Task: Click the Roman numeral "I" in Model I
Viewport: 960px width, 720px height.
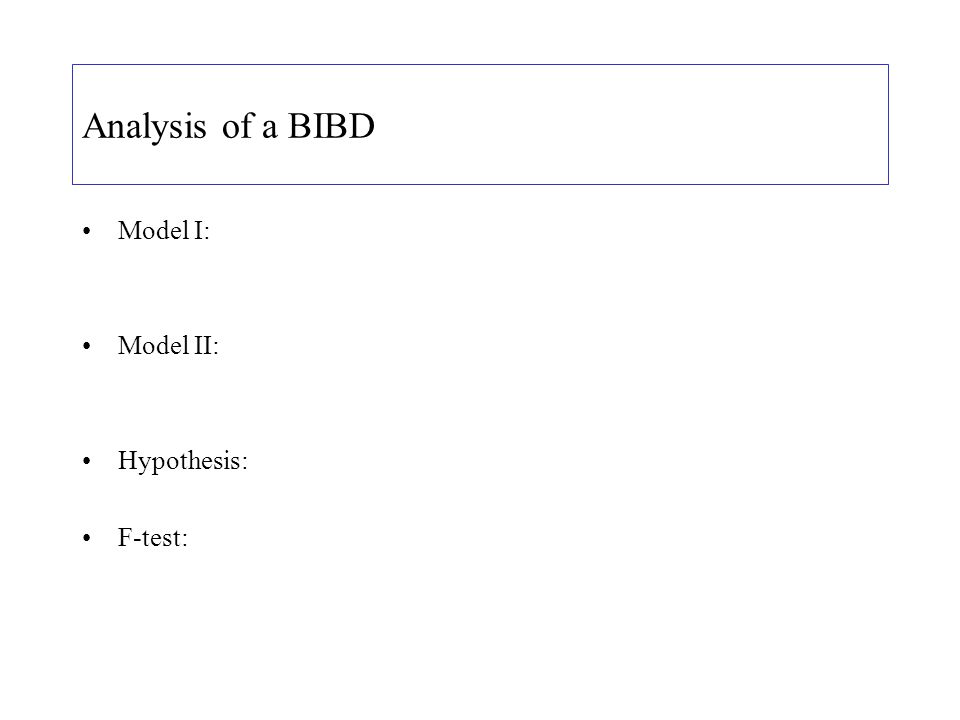Action: point(198,231)
